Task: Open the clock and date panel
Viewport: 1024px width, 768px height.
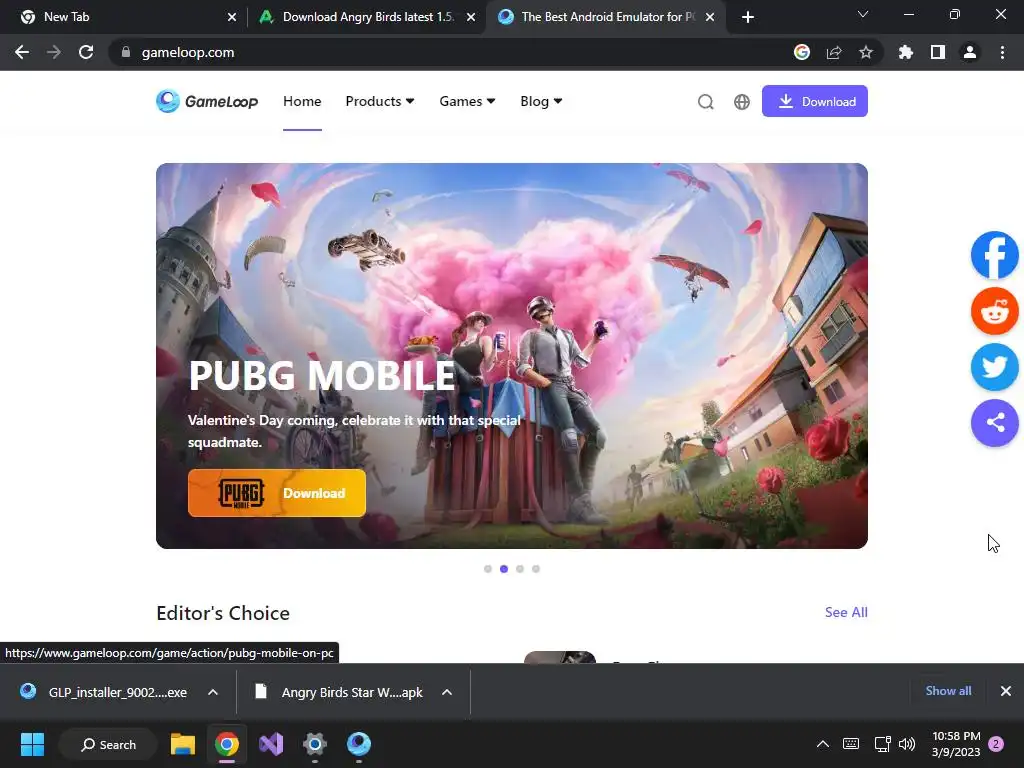Action: [956, 744]
